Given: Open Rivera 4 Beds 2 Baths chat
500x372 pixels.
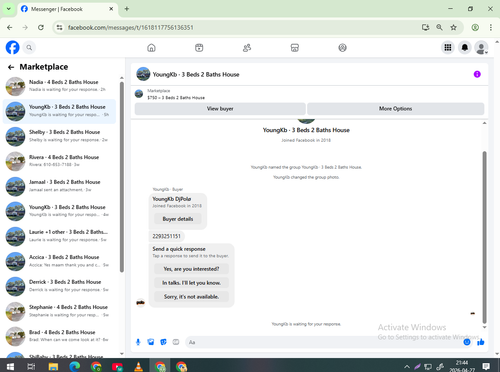Looking at the screenshot, I should pyautogui.click(x=59, y=161).
